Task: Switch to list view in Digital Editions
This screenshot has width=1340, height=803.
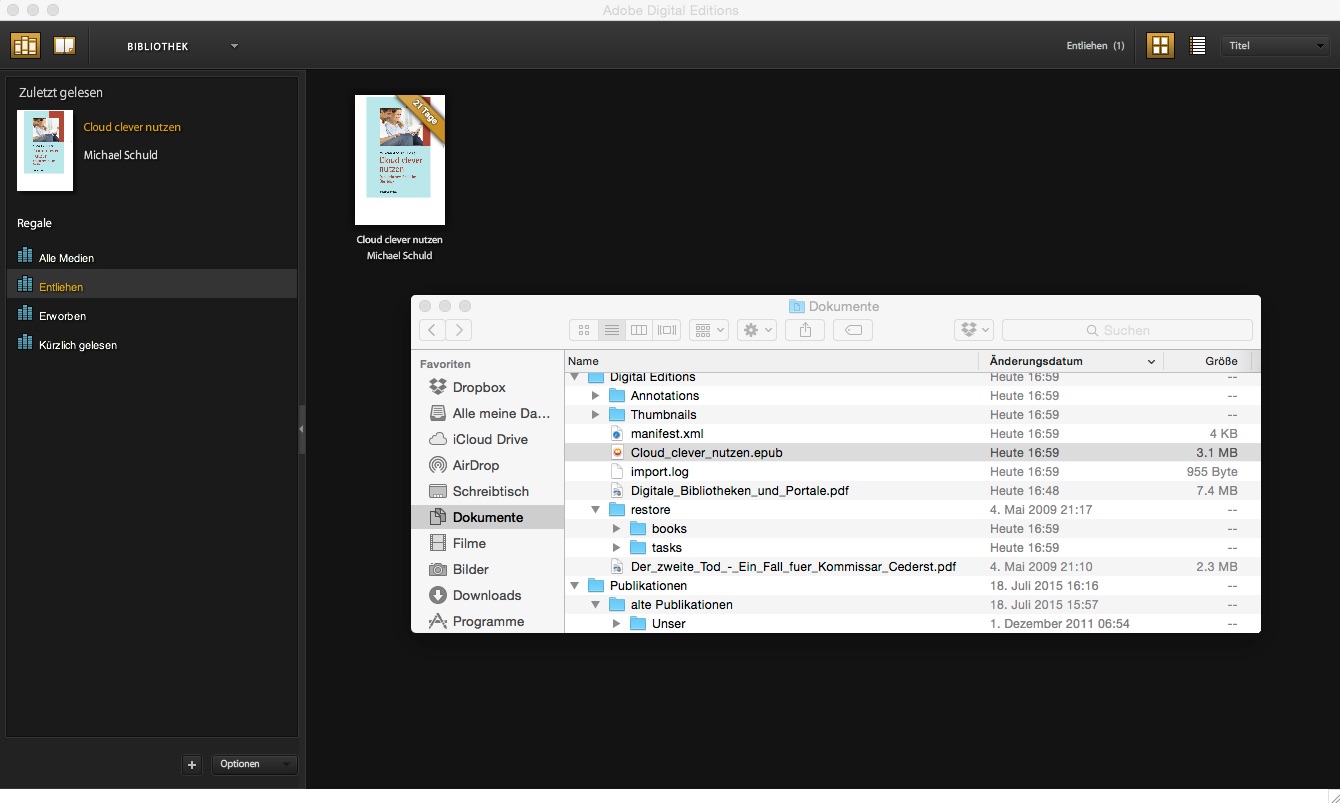Action: (x=1197, y=45)
